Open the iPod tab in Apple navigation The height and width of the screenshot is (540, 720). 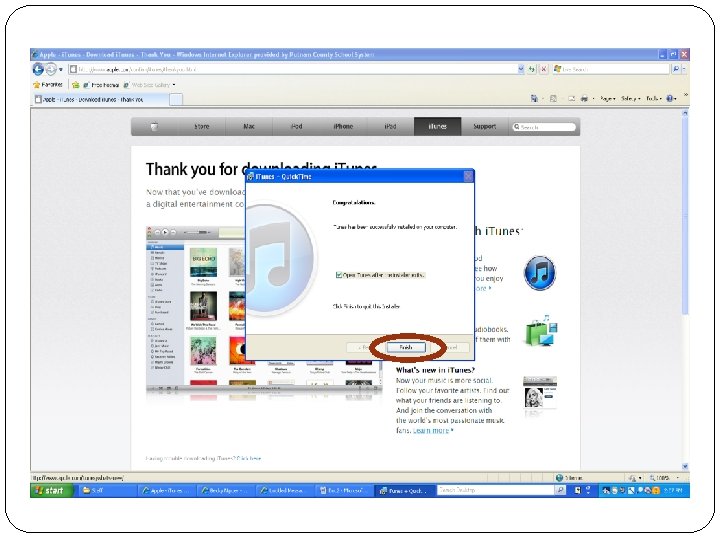tap(296, 126)
